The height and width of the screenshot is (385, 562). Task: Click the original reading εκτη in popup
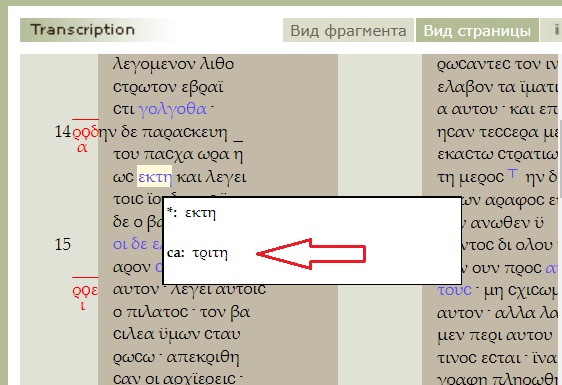point(200,213)
